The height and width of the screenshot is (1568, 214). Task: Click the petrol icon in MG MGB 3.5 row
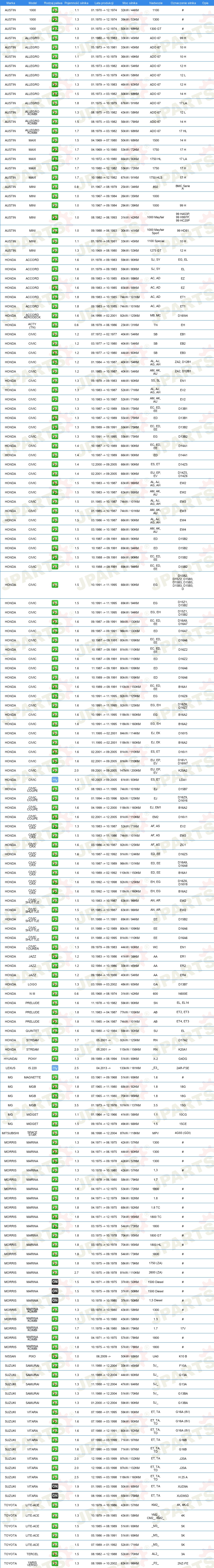click(55, 1106)
